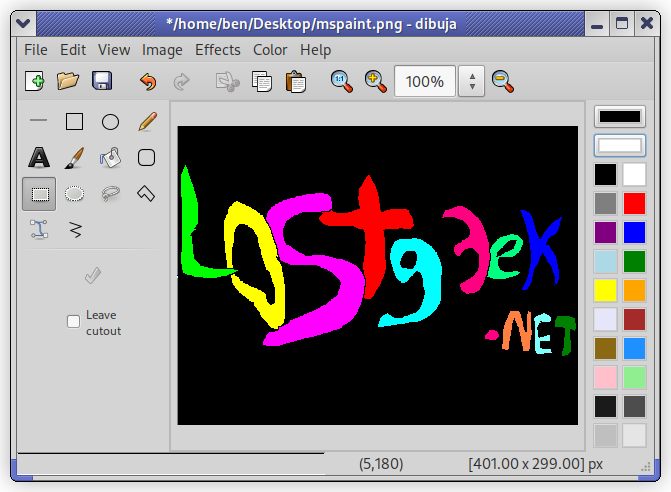Copy selection using the Copy icon
The width and height of the screenshot is (671, 492).
pyautogui.click(x=262, y=81)
